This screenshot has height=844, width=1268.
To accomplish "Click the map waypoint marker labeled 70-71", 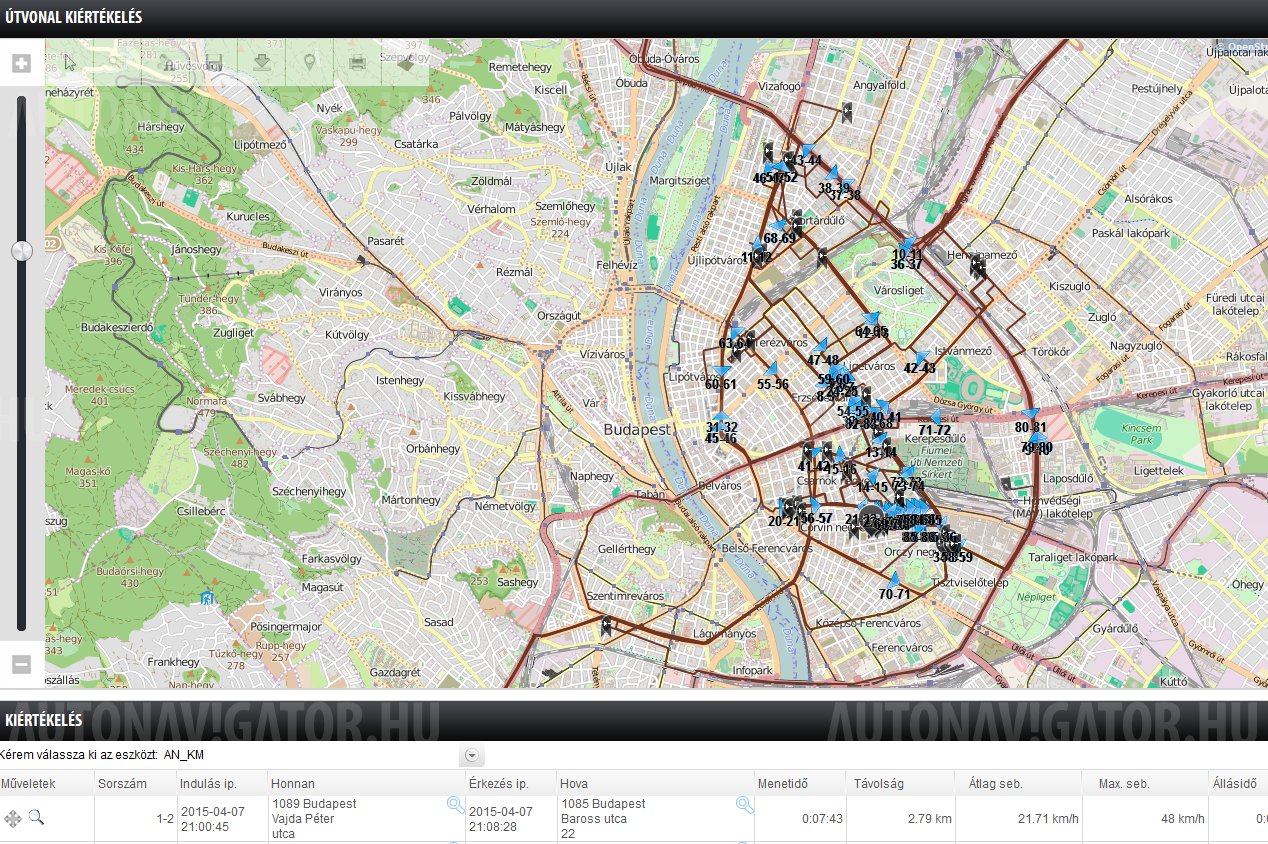I will 893,580.
